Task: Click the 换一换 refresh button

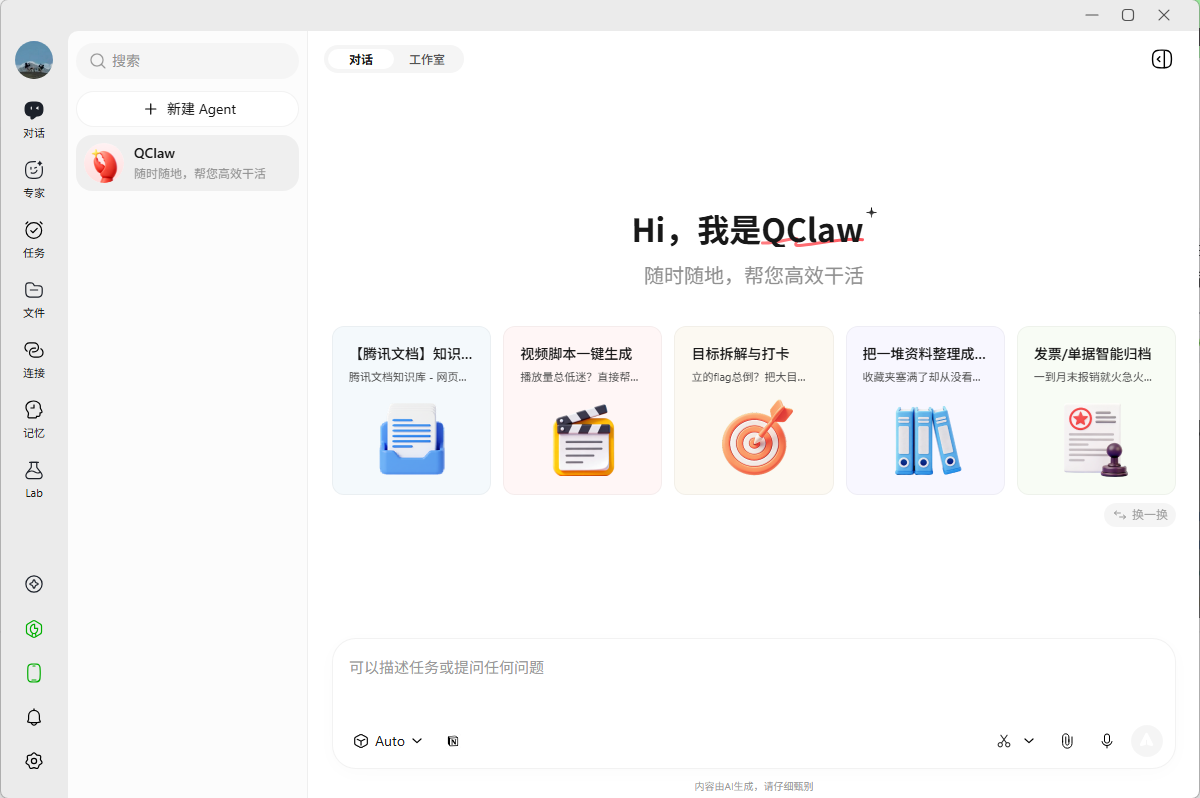Action: [x=1140, y=515]
